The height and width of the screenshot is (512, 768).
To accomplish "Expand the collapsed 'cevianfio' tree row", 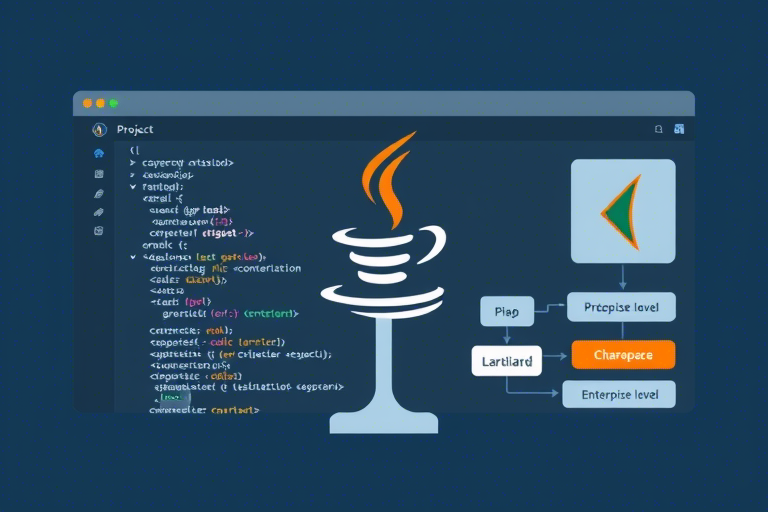I will coord(133,174).
